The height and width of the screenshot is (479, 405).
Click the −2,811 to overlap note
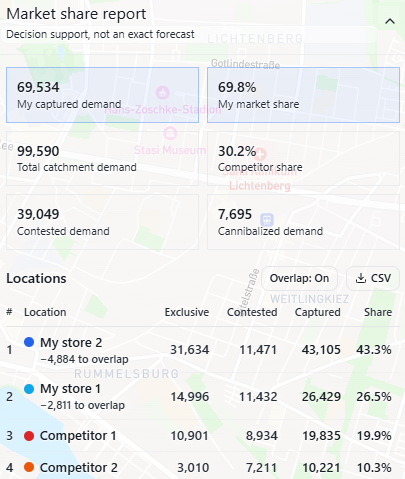click(x=83, y=405)
